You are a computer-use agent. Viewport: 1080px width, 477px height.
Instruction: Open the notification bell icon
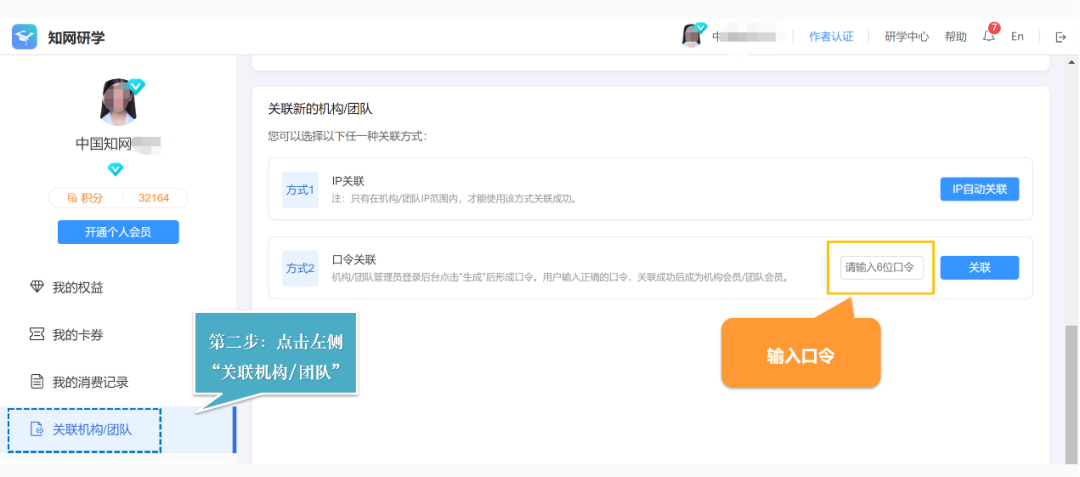[x=989, y=36]
